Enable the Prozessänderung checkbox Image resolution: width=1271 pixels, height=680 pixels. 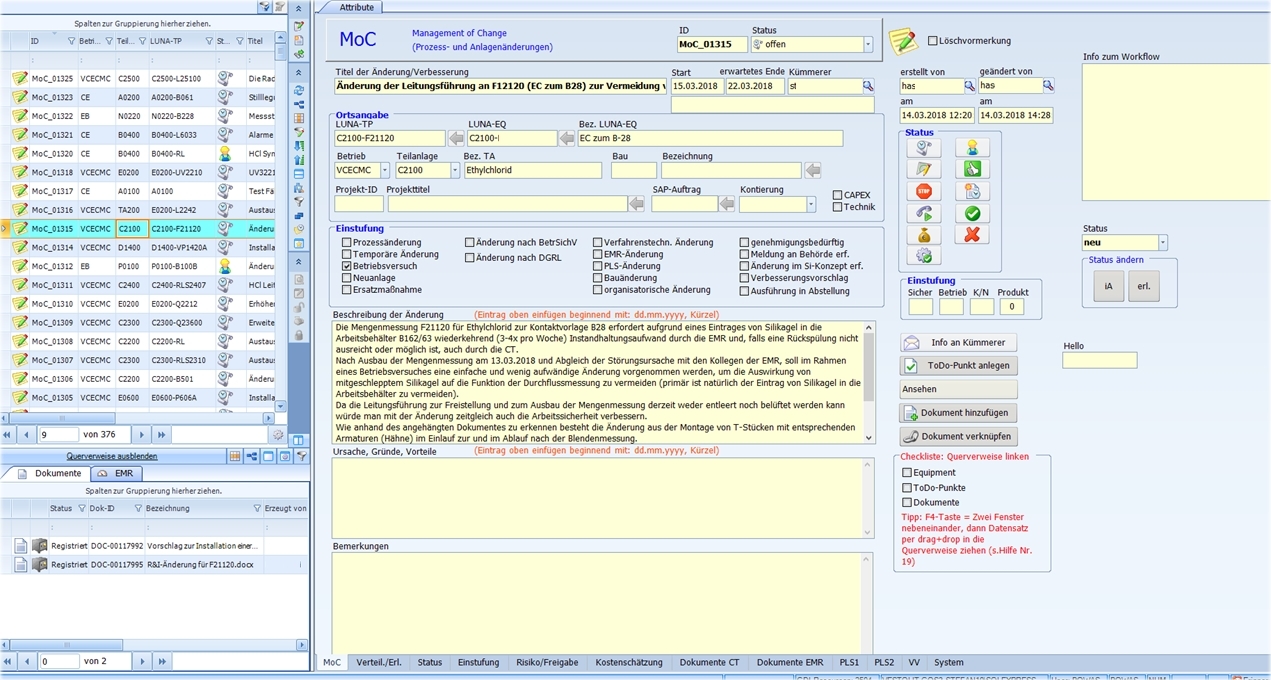(347, 243)
